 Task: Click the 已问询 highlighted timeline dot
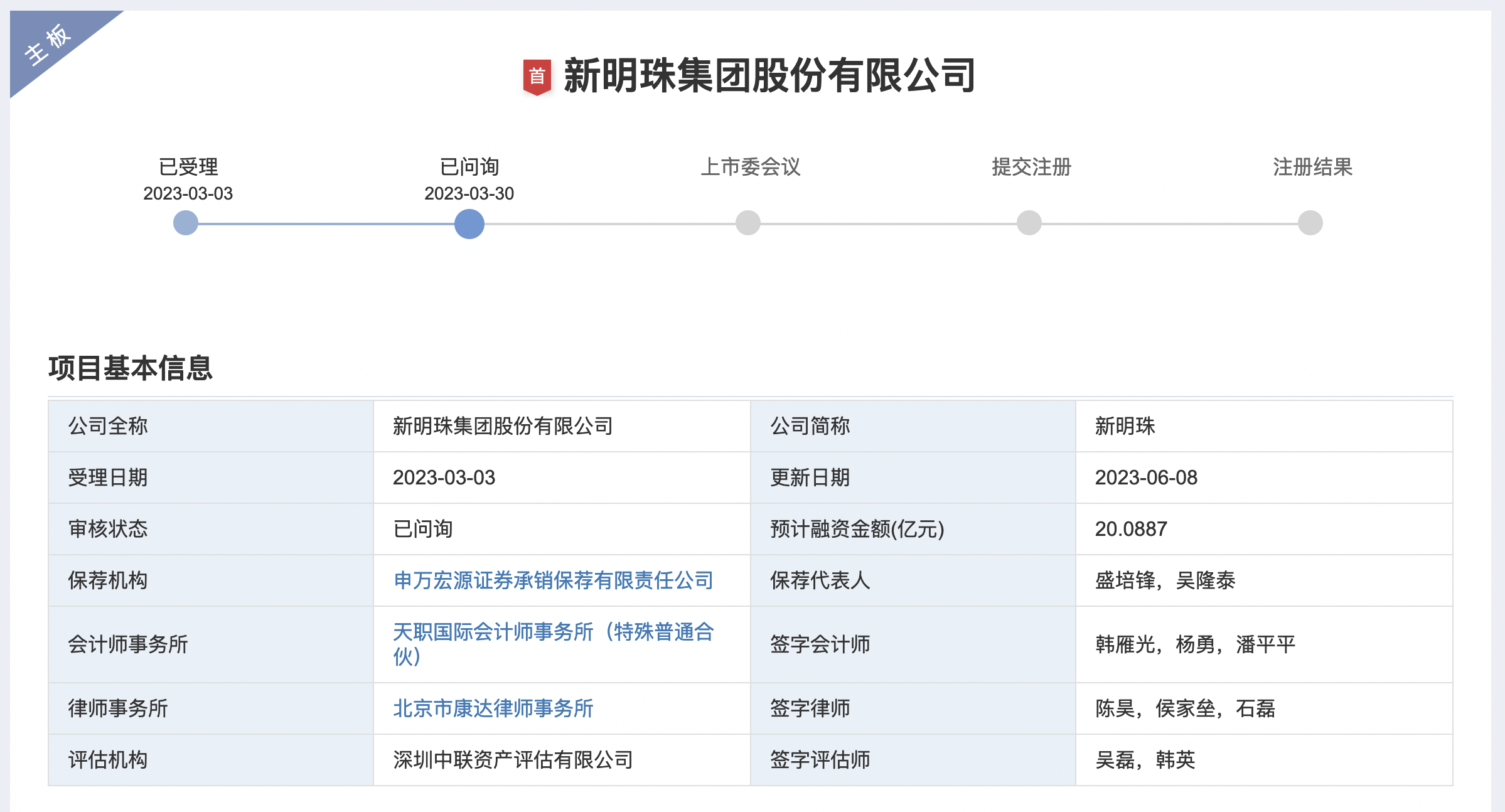pyautogui.click(x=469, y=223)
